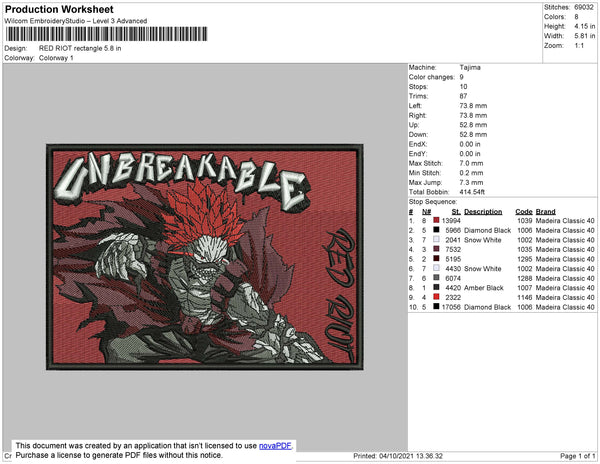Click the 'St.' column header
Viewport: 600px width, 464px height.
pos(456,212)
